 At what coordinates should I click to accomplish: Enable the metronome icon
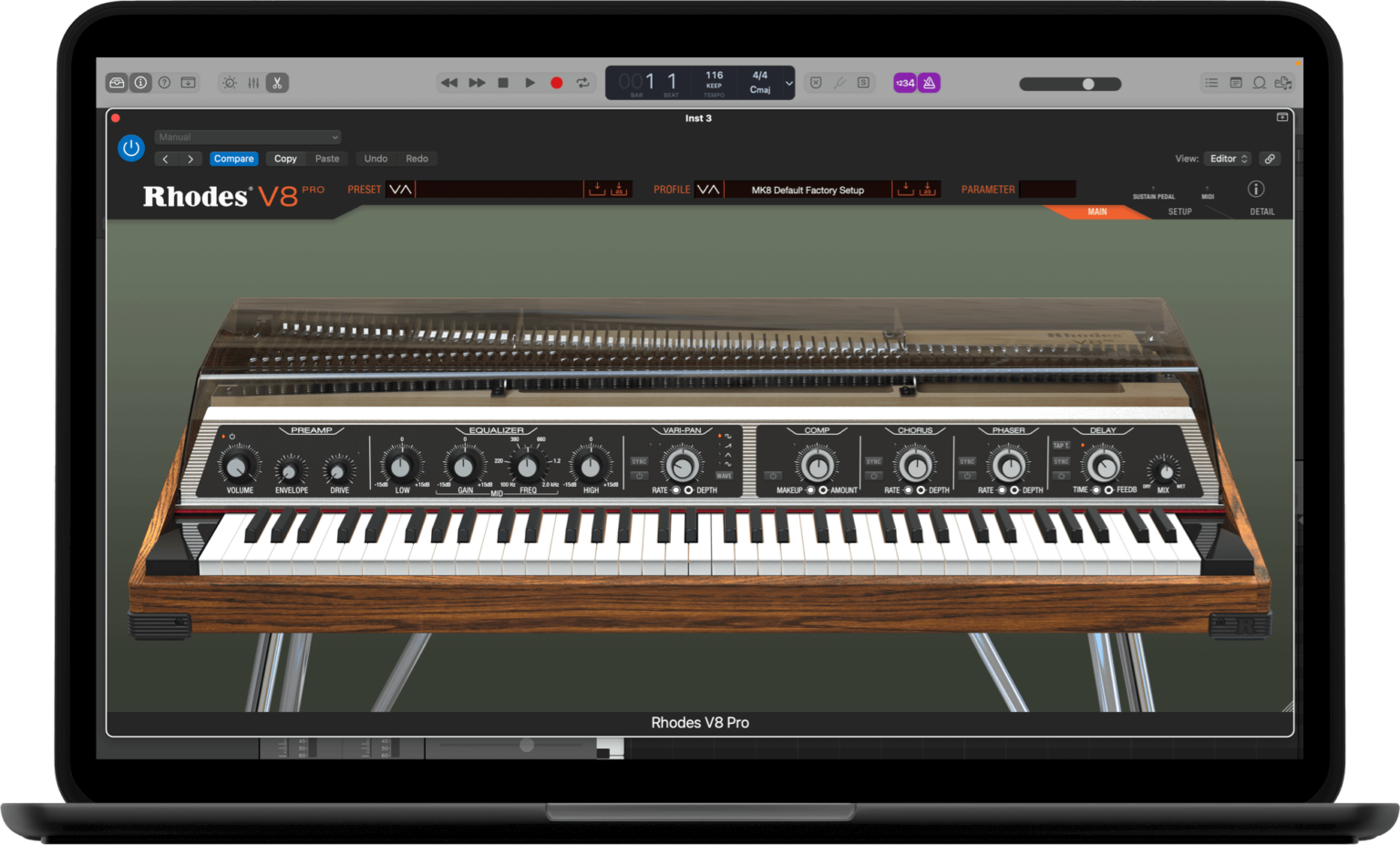click(x=929, y=82)
